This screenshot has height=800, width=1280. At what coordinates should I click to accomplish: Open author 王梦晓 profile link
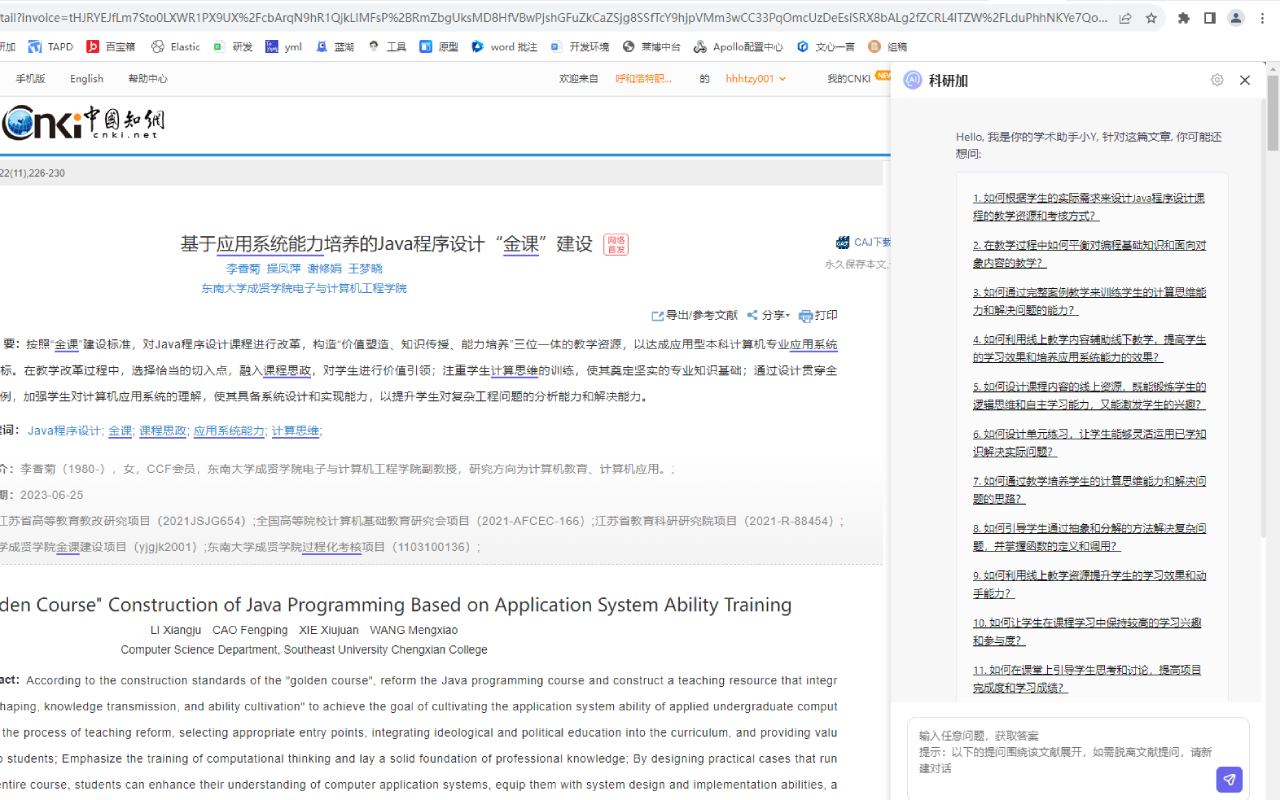[x=365, y=269]
